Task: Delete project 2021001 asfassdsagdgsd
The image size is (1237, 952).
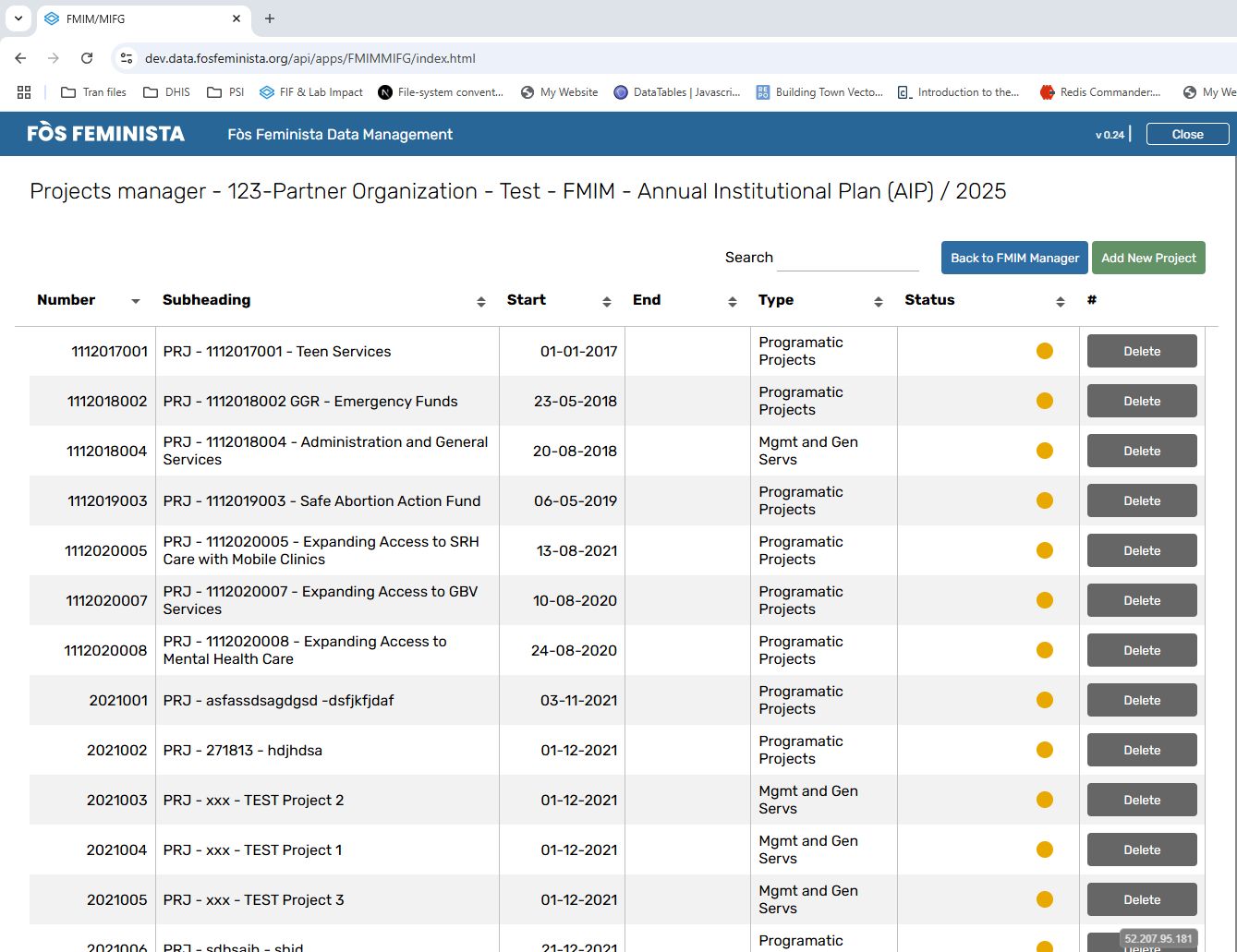Action: [x=1142, y=700]
